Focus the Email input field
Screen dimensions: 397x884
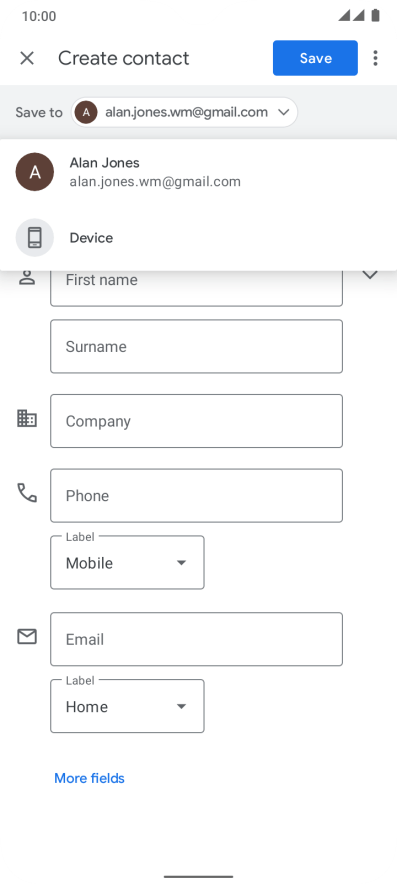point(196,639)
